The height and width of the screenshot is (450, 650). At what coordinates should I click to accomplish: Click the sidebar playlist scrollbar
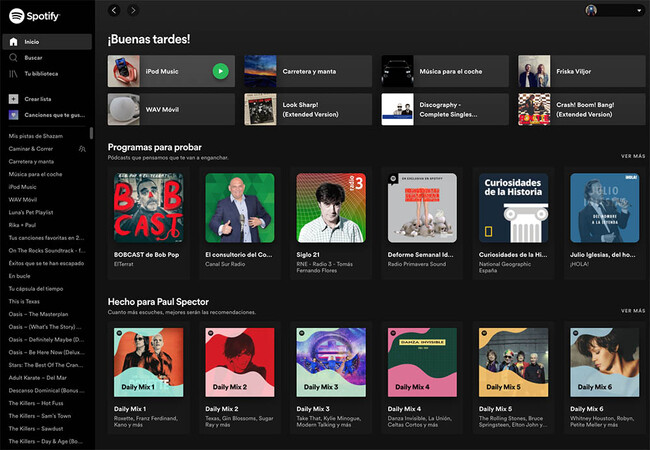coord(91,133)
